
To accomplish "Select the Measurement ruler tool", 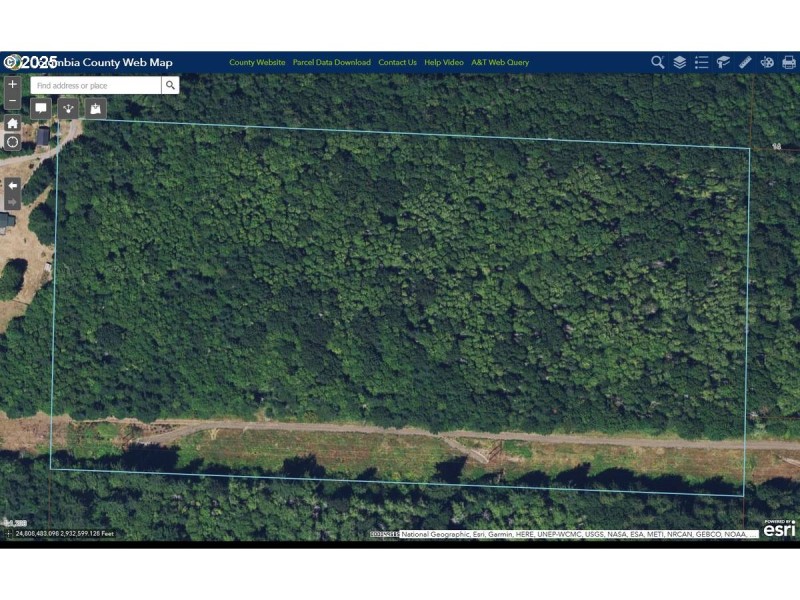I will (x=745, y=61).
